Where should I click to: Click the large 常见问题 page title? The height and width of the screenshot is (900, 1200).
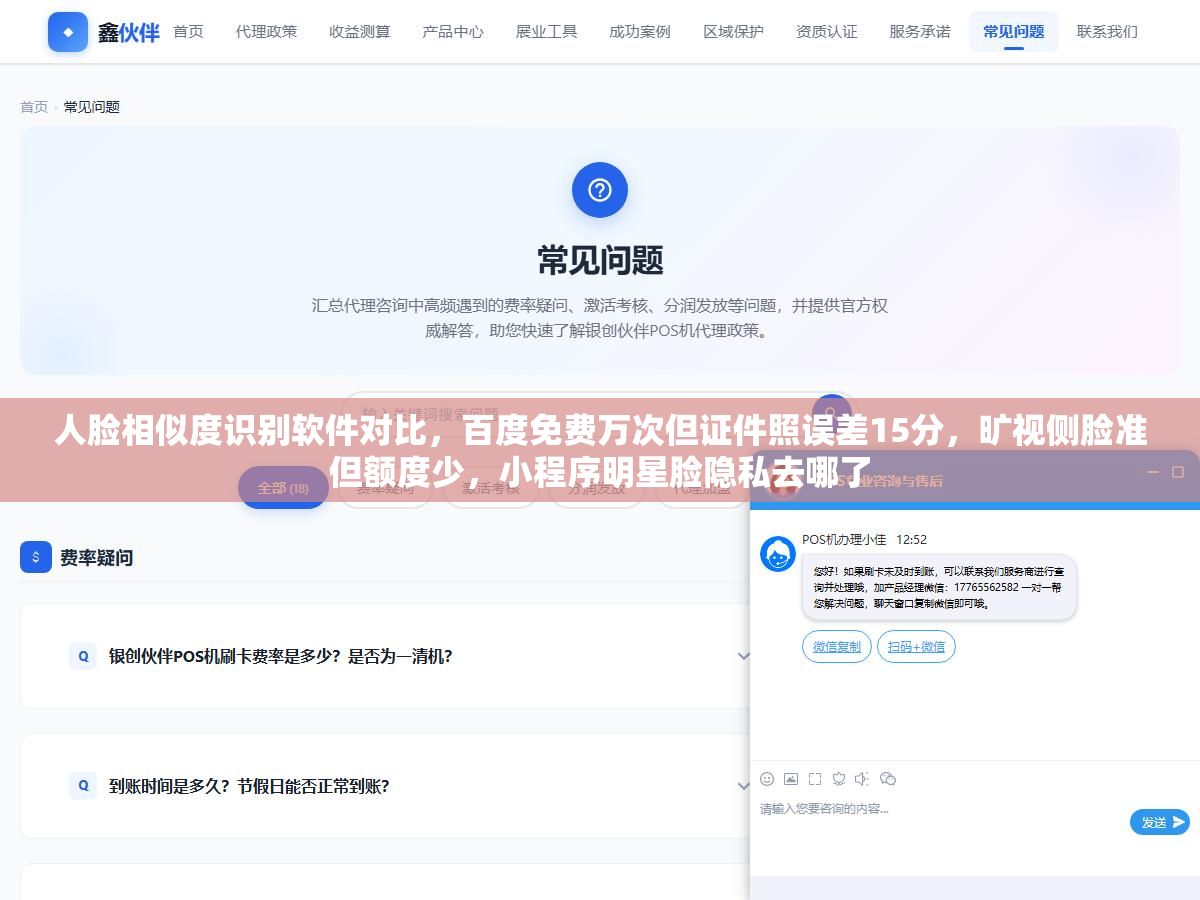click(600, 260)
